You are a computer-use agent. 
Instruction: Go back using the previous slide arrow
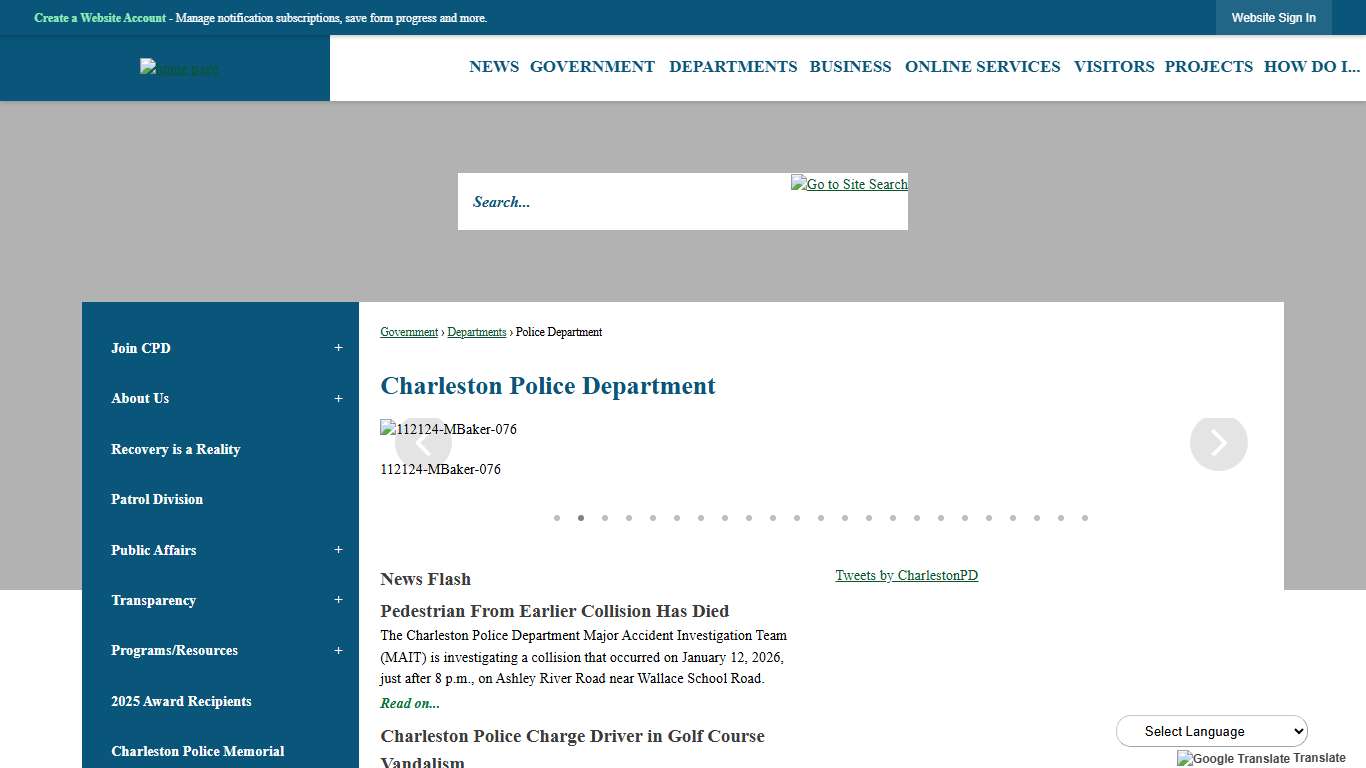(423, 442)
